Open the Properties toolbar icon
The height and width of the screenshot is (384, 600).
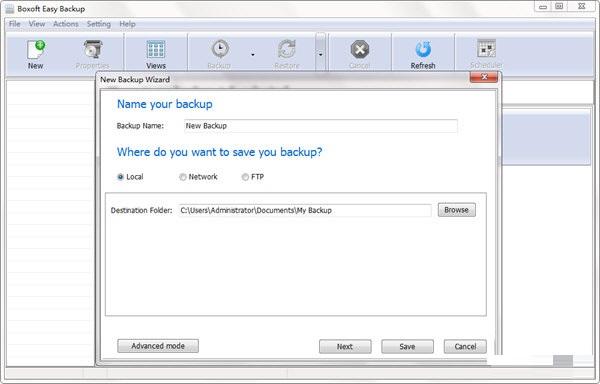pos(93,50)
